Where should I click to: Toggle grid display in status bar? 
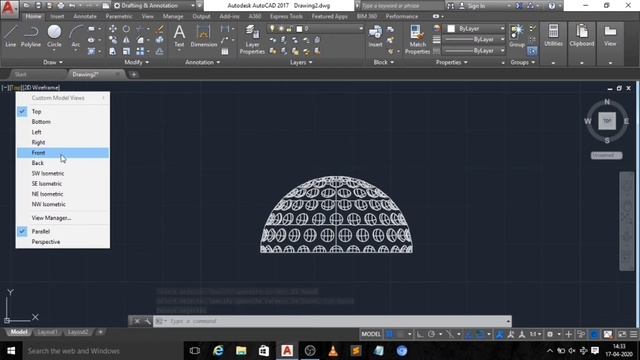[x=389, y=334]
